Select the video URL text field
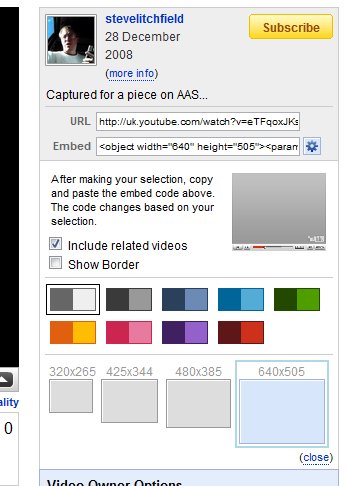The height and width of the screenshot is (486, 362). 198,121
